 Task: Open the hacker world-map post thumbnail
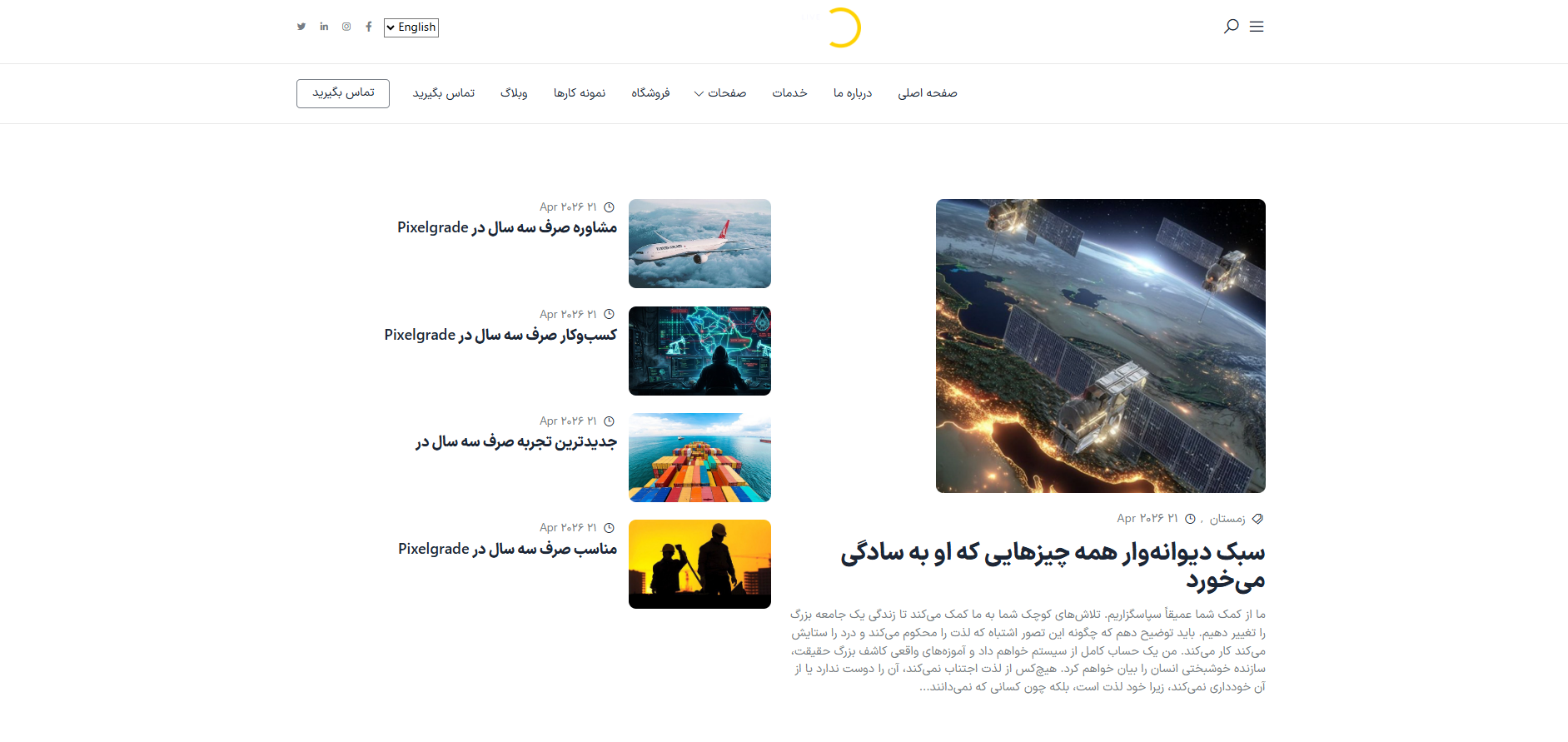699,351
